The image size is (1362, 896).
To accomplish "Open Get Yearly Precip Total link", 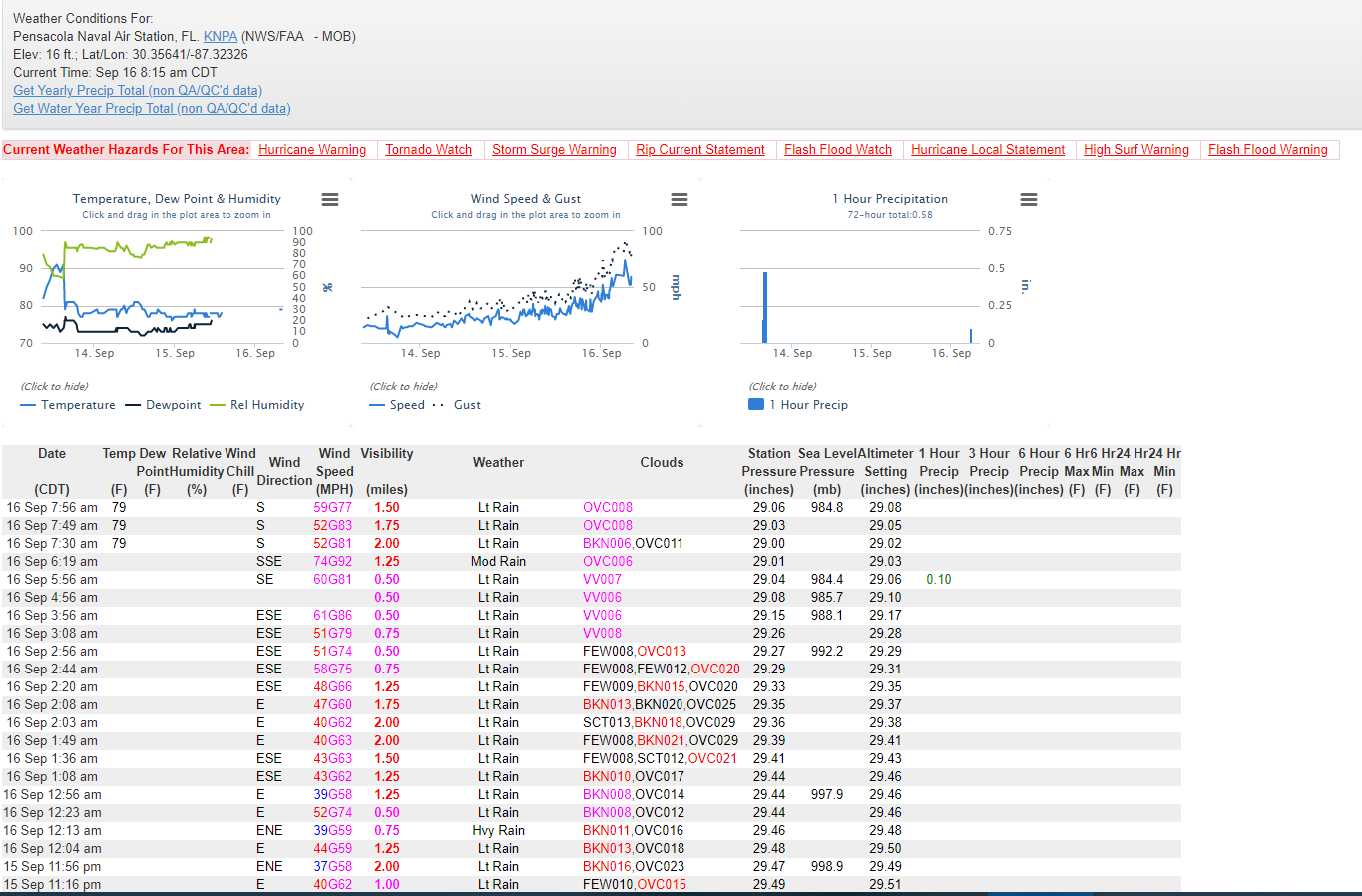I will (x=138, y=90).
